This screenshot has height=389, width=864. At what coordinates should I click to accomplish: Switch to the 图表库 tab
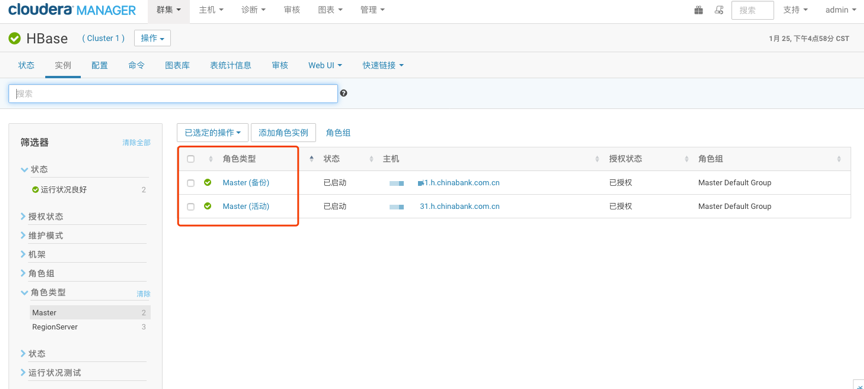(177, 65)
